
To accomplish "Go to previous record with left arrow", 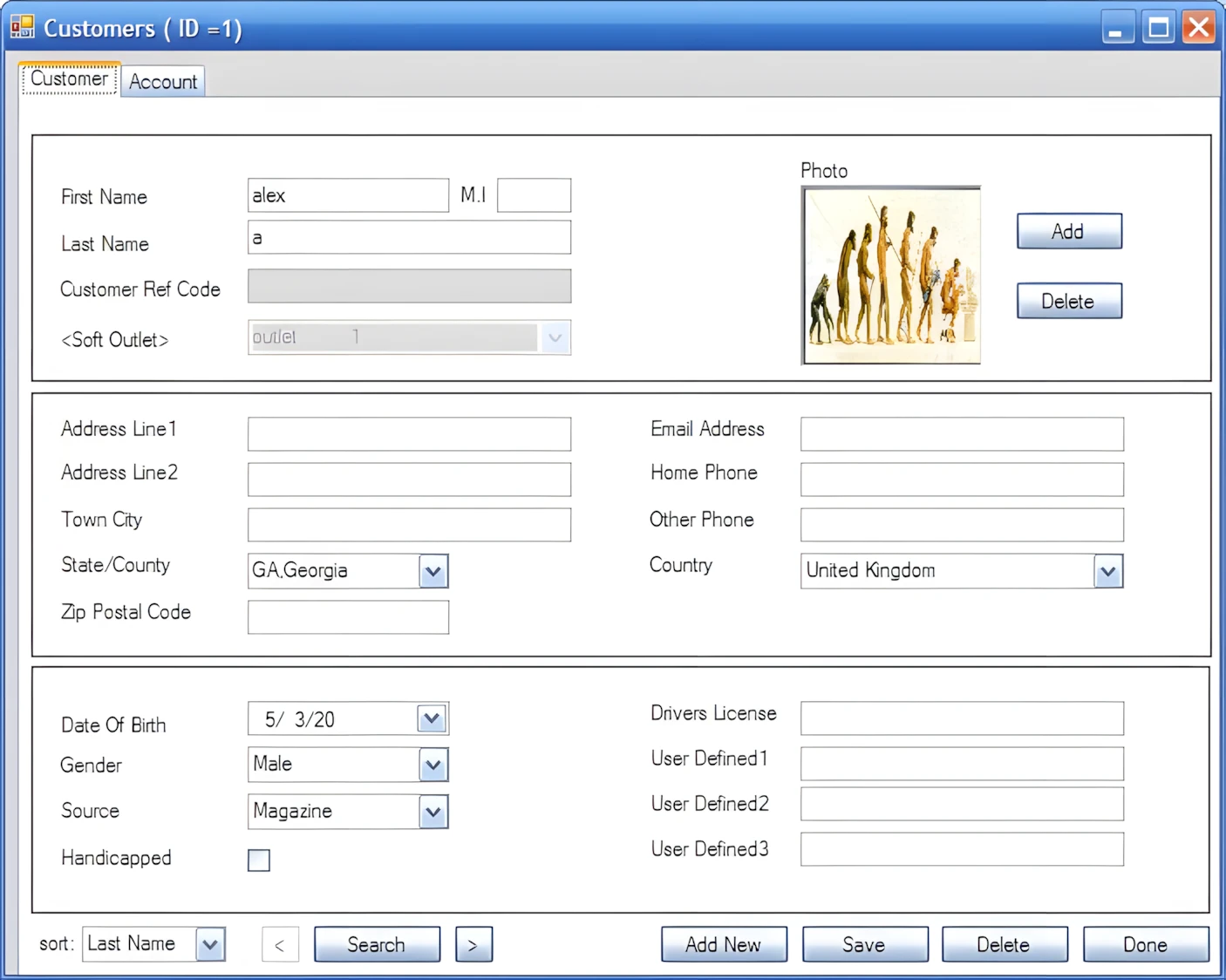I will coord(280,944).
